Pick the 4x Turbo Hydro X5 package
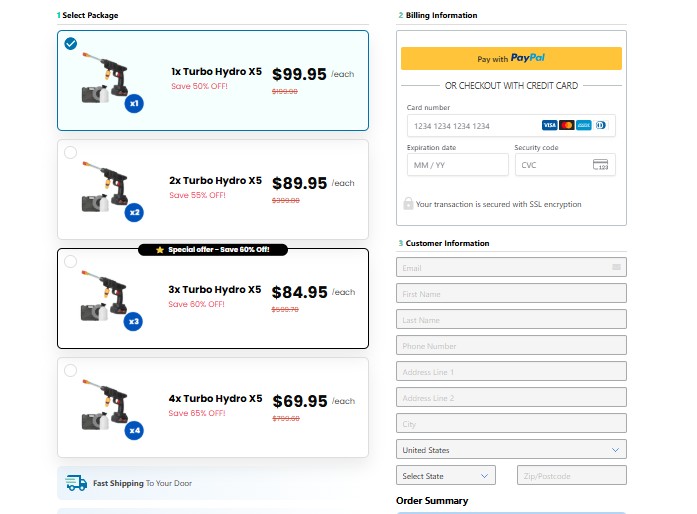This screenshot has width=697, height=514. [70, 371]
